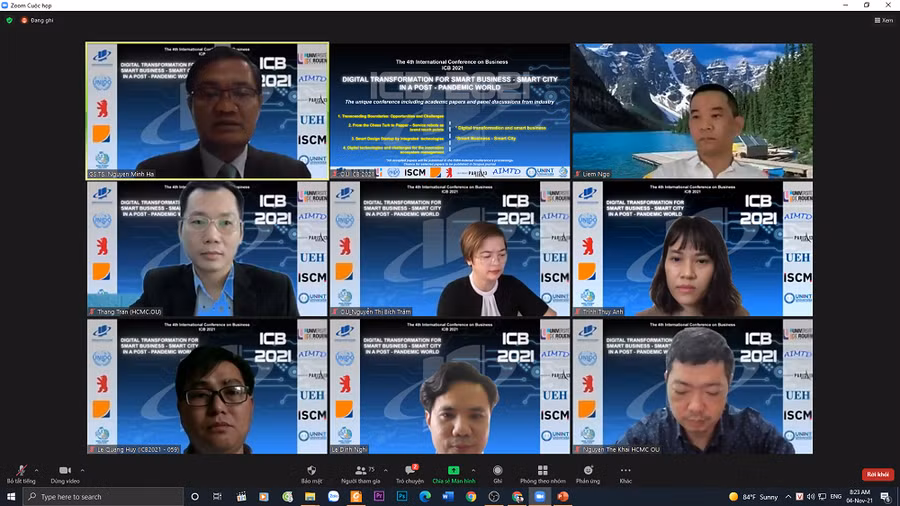Expand participants options arrow
The image size is (900, 506).
click(x=386, y=470)
